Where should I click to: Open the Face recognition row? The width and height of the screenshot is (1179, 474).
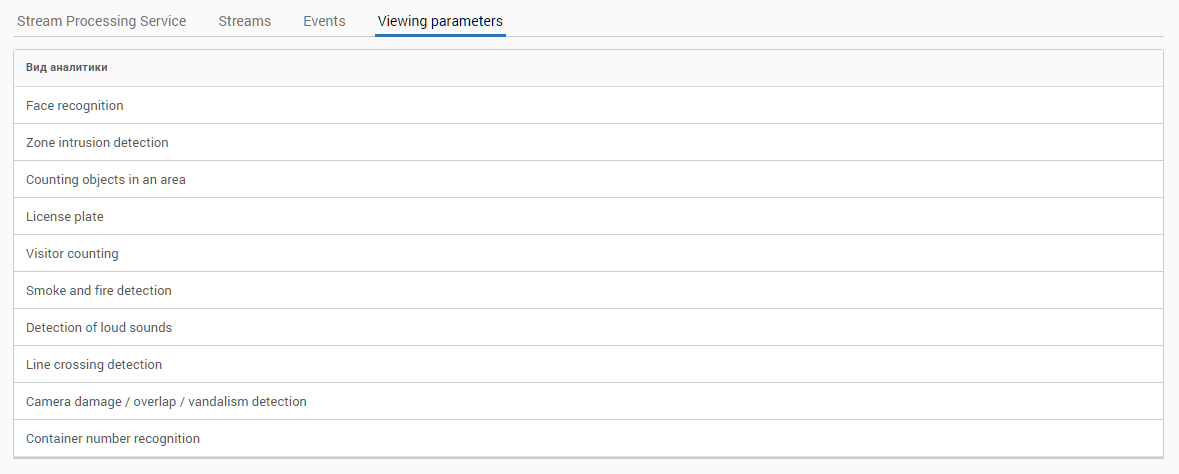(x=75, y=106)
